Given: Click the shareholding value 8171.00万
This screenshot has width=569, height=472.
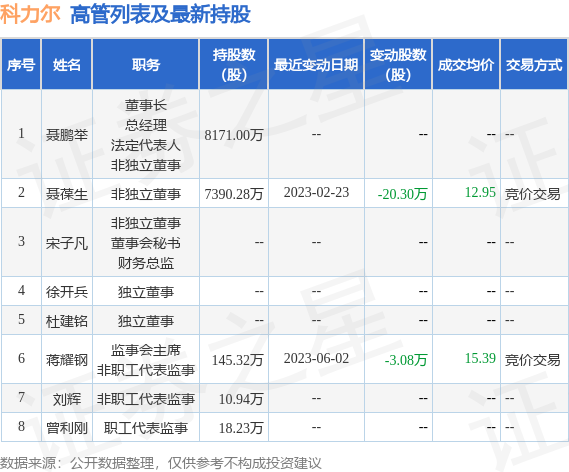Looking at the screenshot, I should click(x=234, y=135).
